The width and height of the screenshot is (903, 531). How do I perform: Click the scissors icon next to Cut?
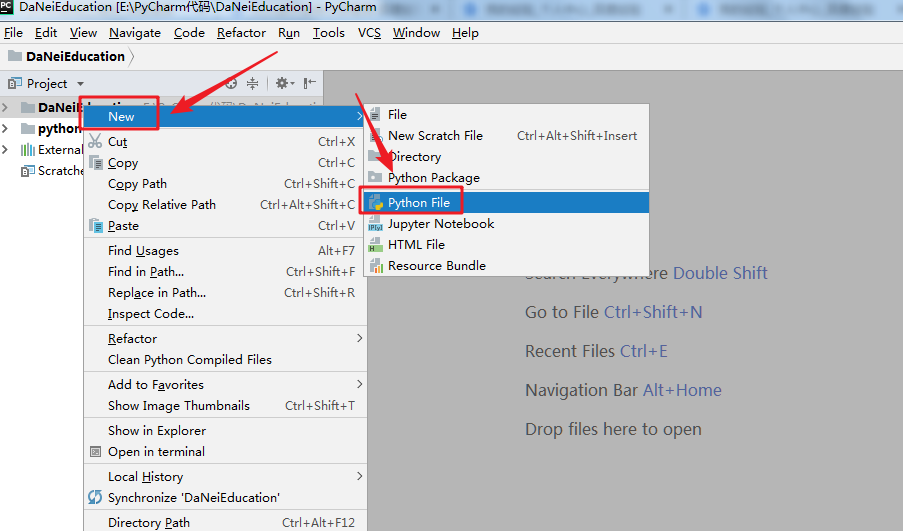point(95,141)
